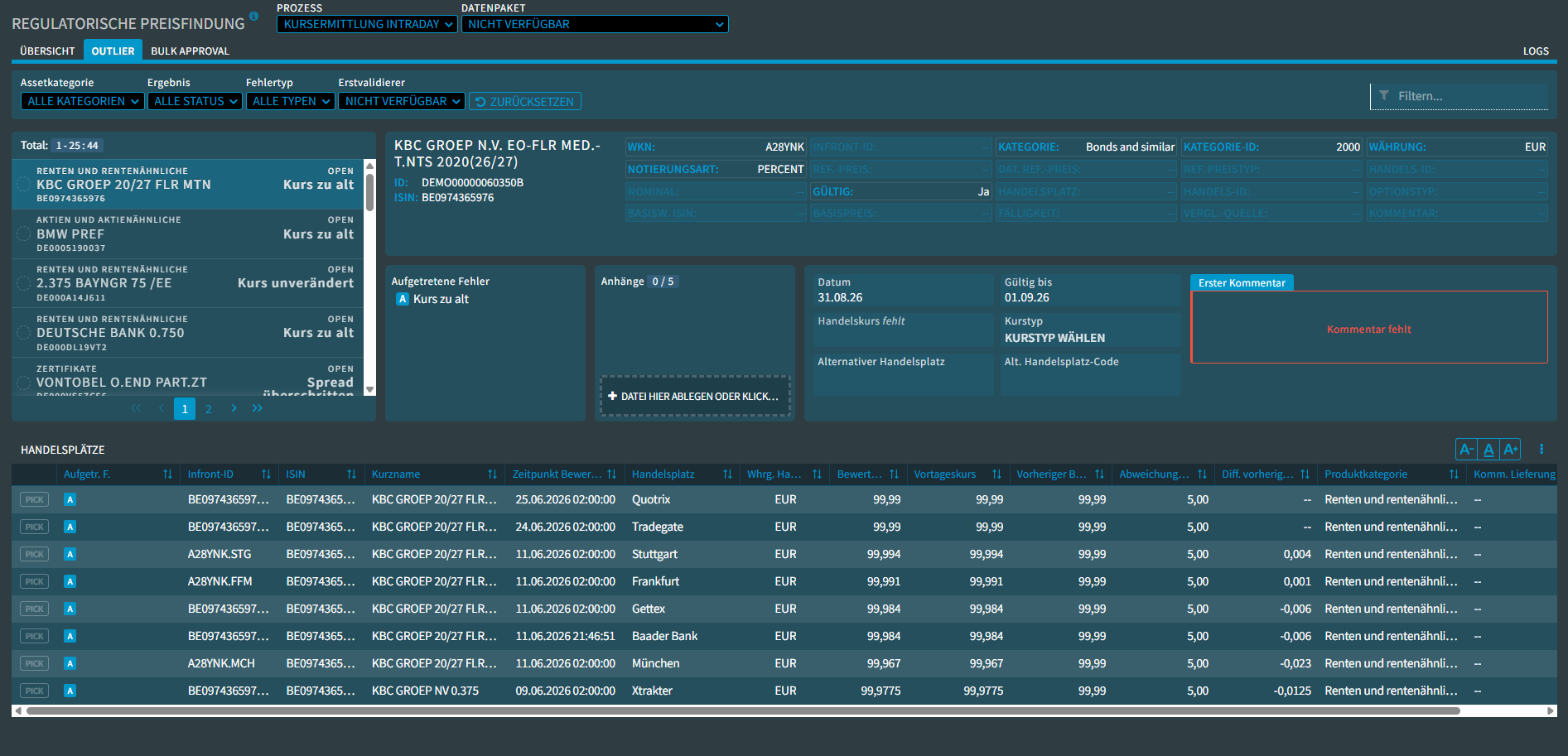Screen dimensions: 1568x756
Task: Click the error badge A in Tradegate row
Action: (70, 527)
